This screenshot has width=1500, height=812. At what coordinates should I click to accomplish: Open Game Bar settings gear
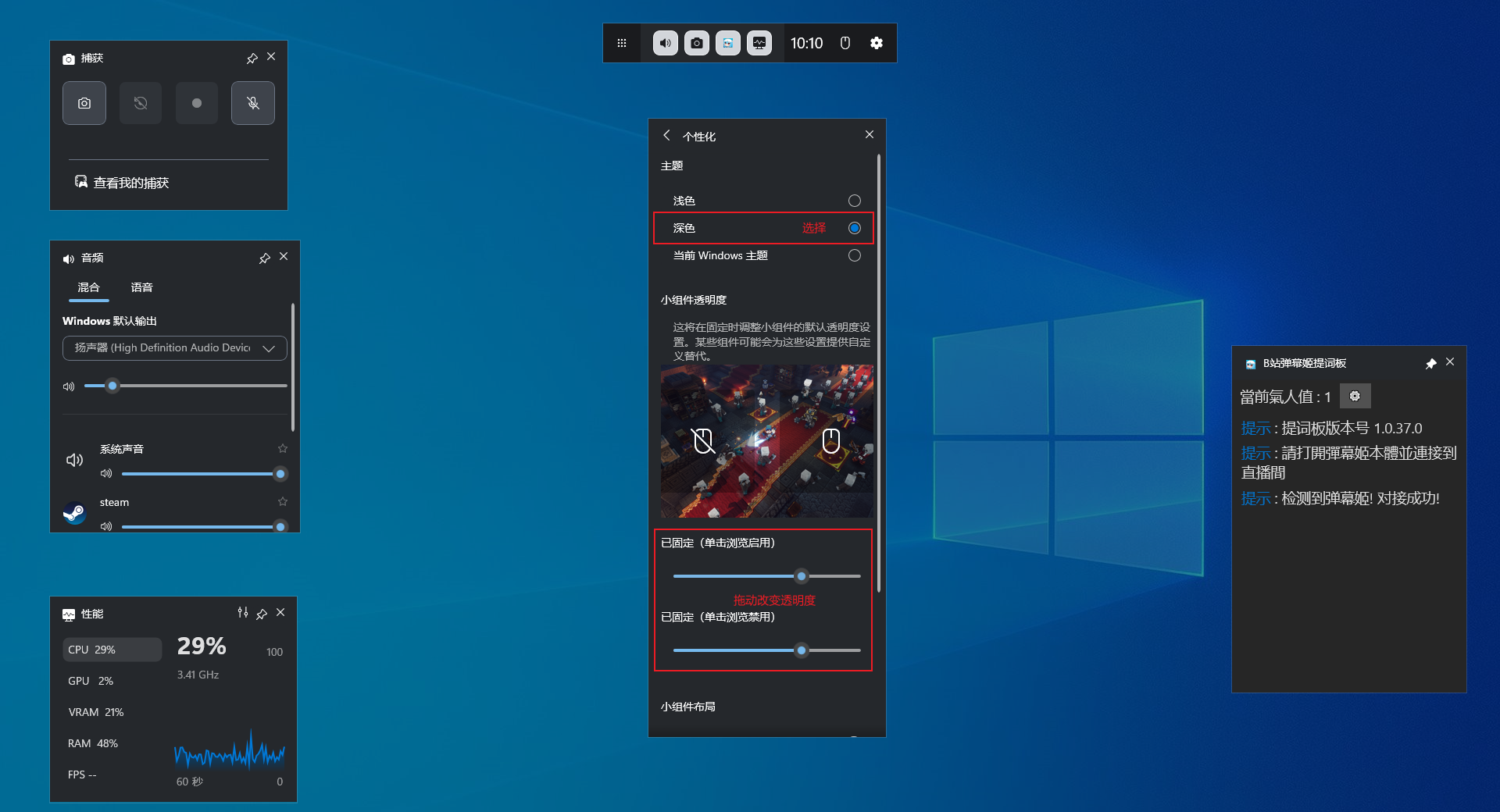[877, 43]
